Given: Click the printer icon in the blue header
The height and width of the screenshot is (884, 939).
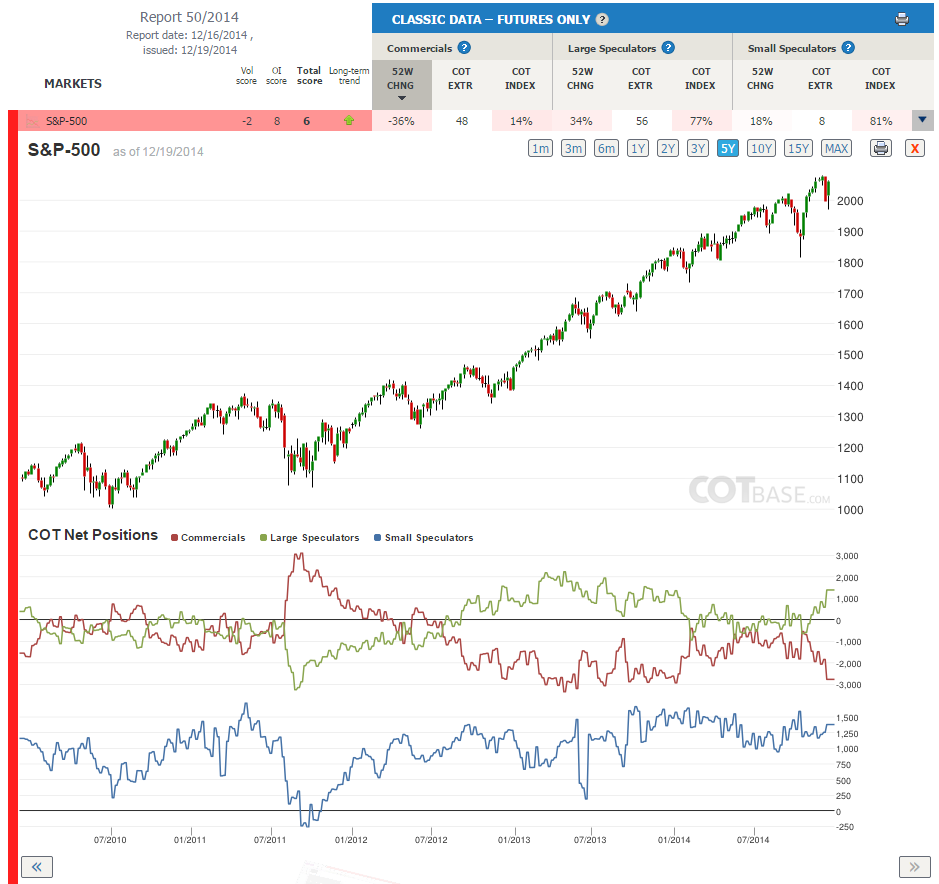Looking at the screenshot, I should click(901, 19).
